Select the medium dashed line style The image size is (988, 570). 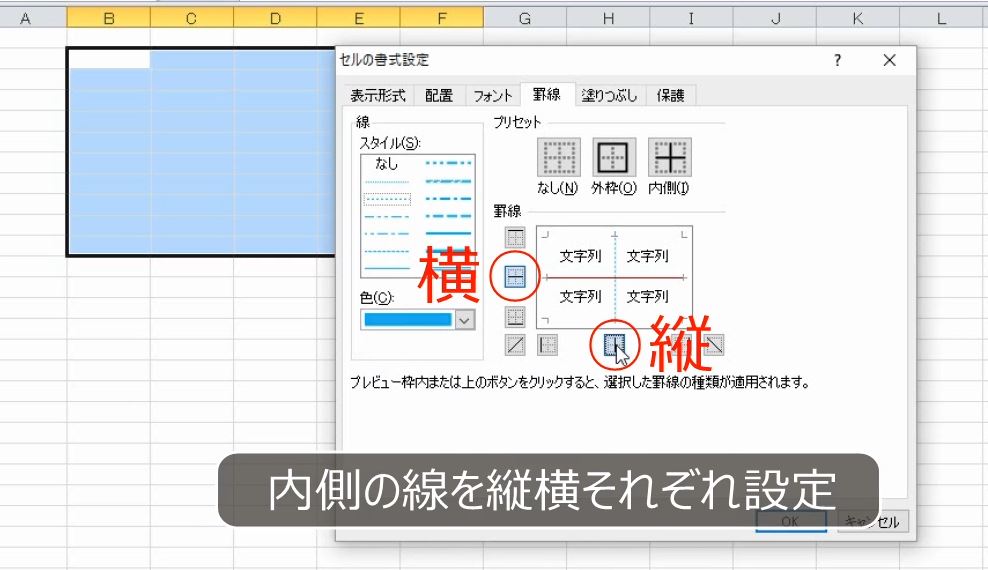449,216
